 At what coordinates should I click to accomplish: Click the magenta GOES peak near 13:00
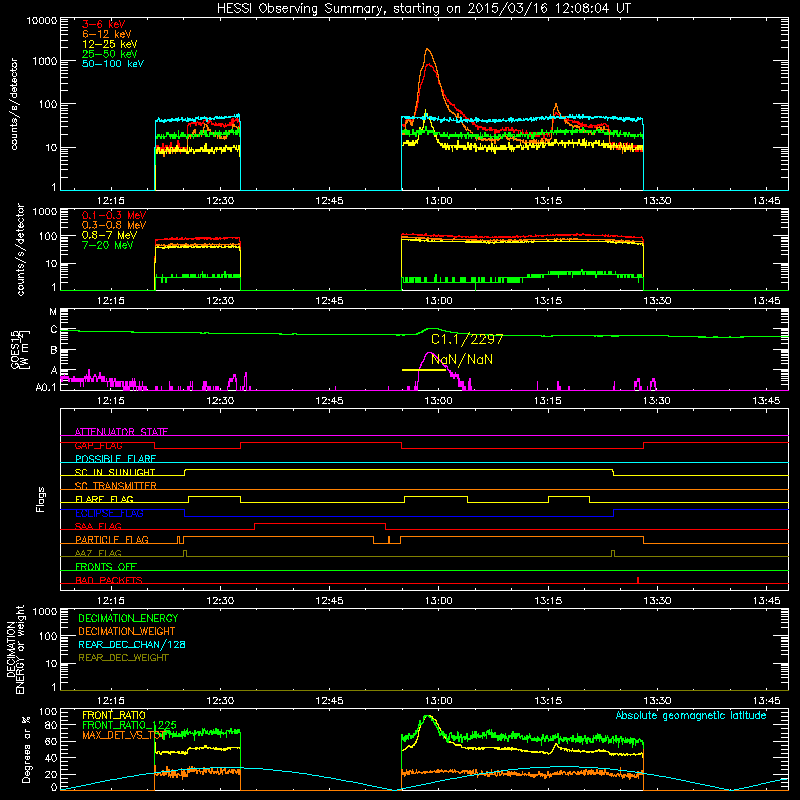tap(429, 354)
